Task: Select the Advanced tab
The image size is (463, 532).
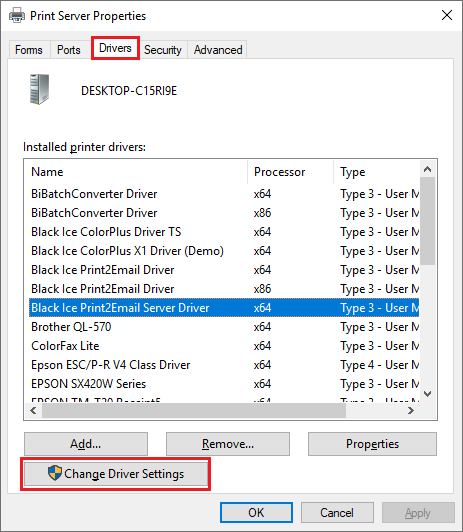Action: [x=218, y=50]
